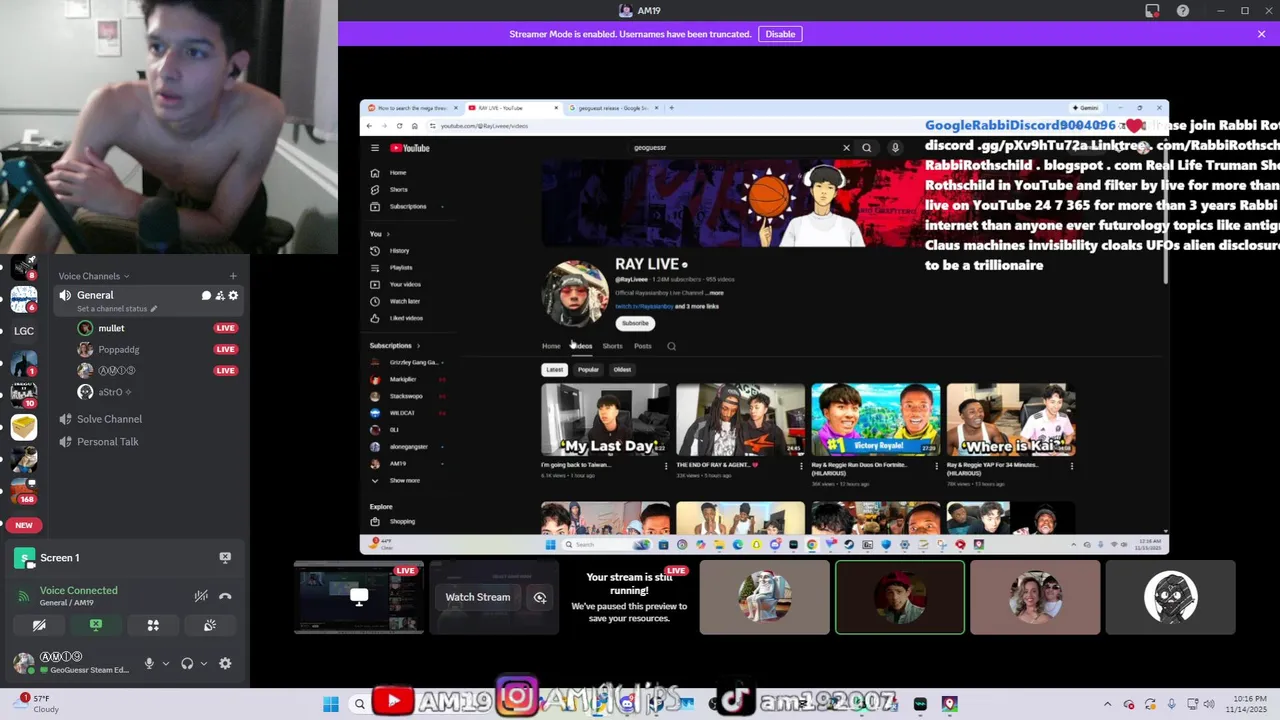Image resolution: width=1280 pixels, height=720 pixels.
Task: Click channel search magnifier beside Posts tab
Action: click(x=671, y=346)
